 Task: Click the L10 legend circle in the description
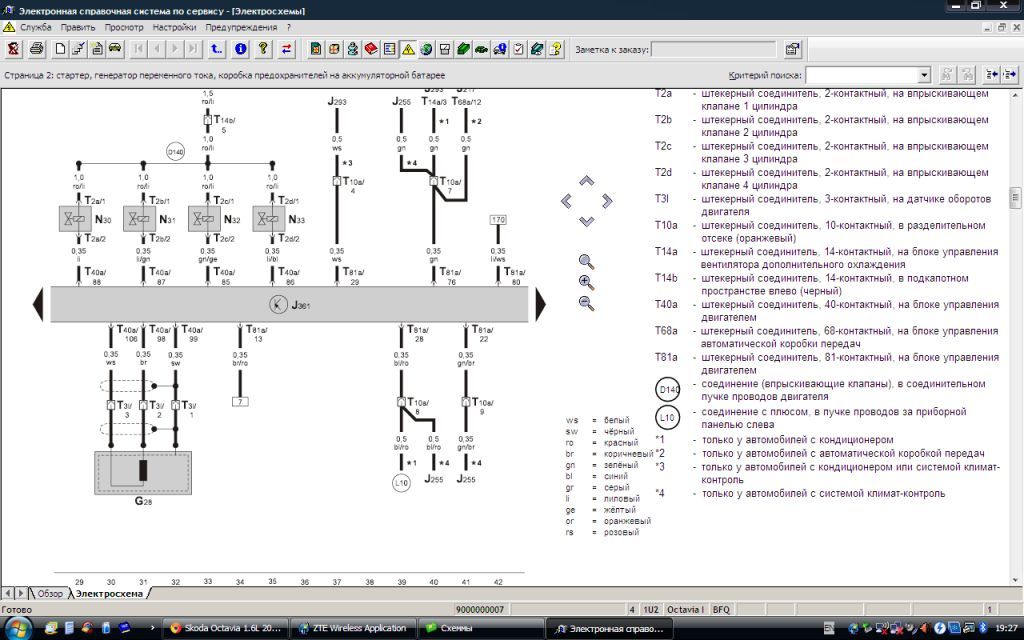pos(667,417)
